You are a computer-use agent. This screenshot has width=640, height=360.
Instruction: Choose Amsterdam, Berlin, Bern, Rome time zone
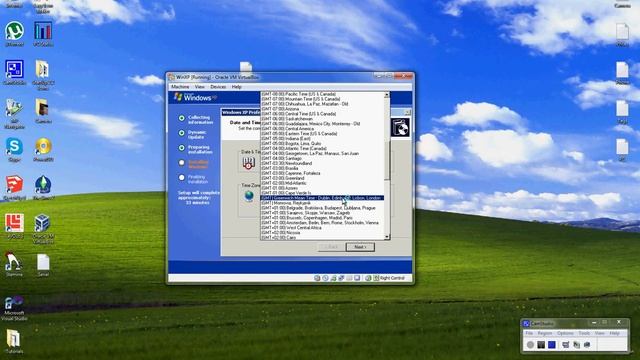pyautogui.click(x=322, y=222)
